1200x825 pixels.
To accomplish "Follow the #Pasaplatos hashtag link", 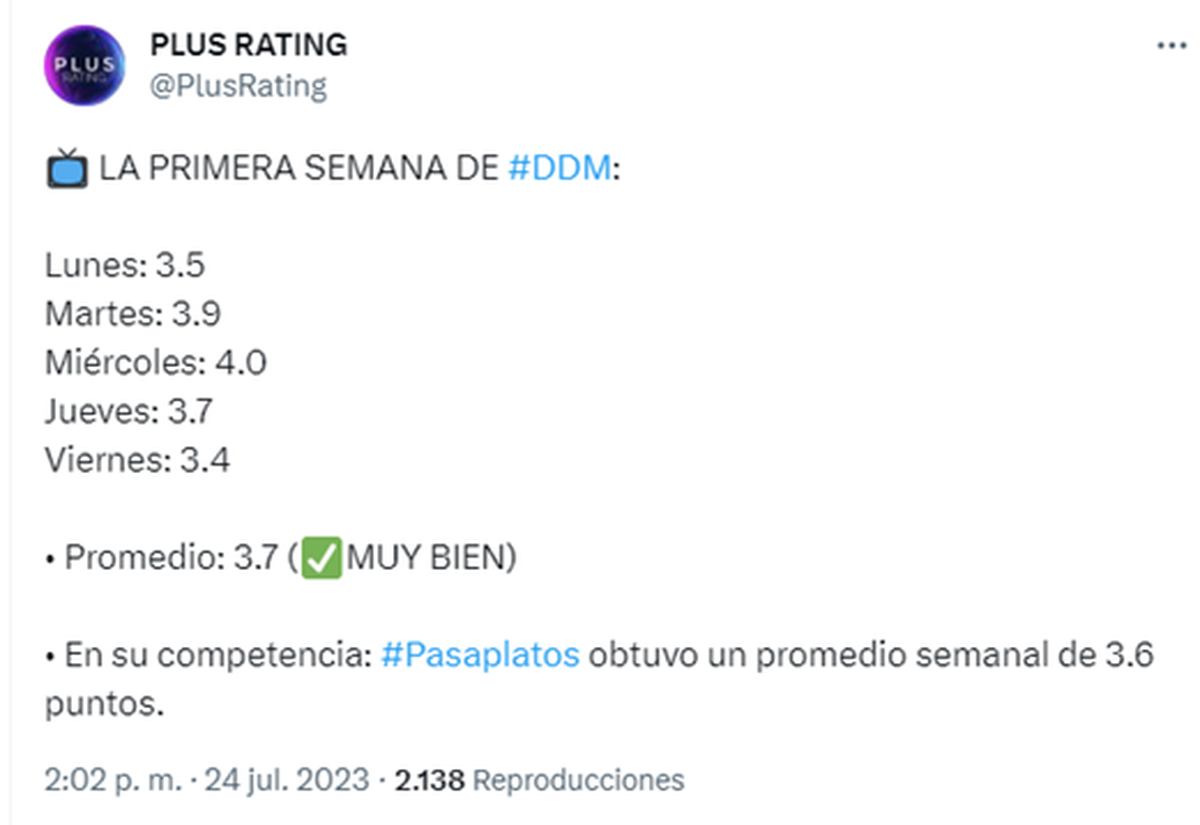I will click(x=480, y=655).
